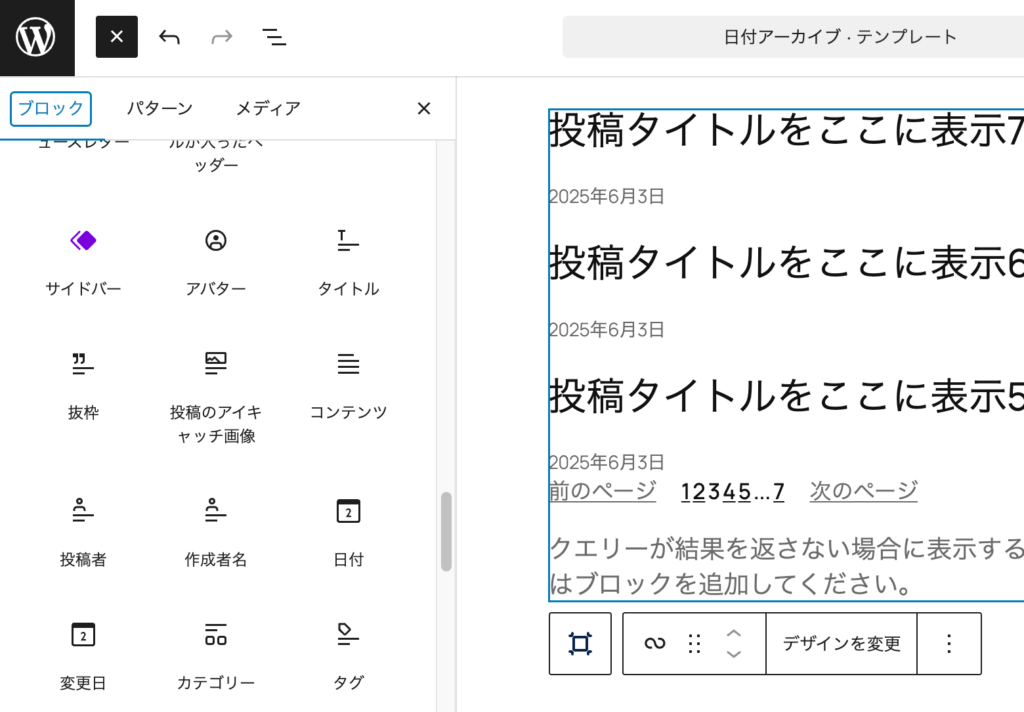Add the 投稿のアイキャッチ画像 block
The image size is (1024, 712).
(215, 394)
